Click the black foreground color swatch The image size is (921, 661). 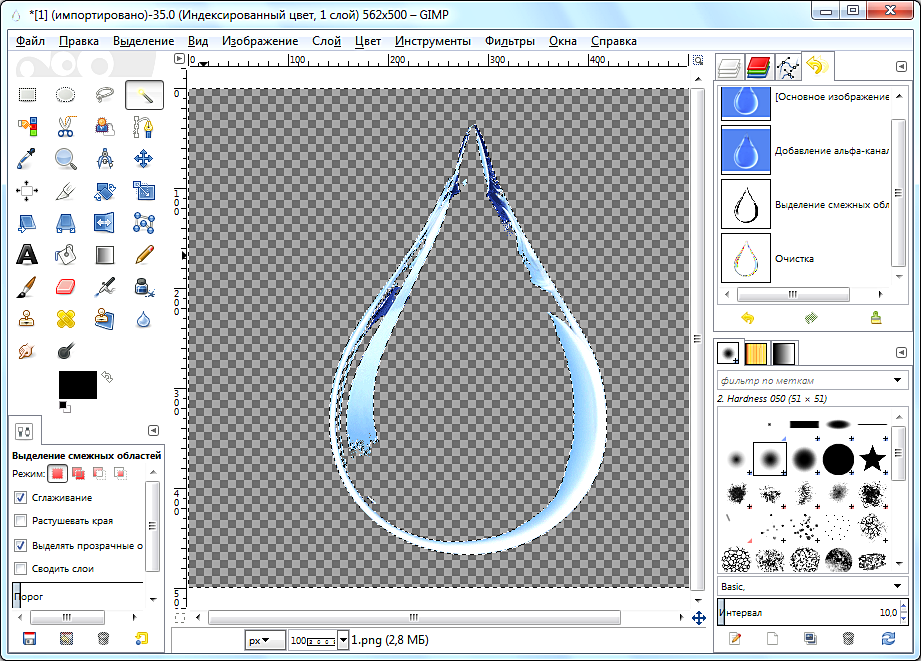click(x=77, y=384)
